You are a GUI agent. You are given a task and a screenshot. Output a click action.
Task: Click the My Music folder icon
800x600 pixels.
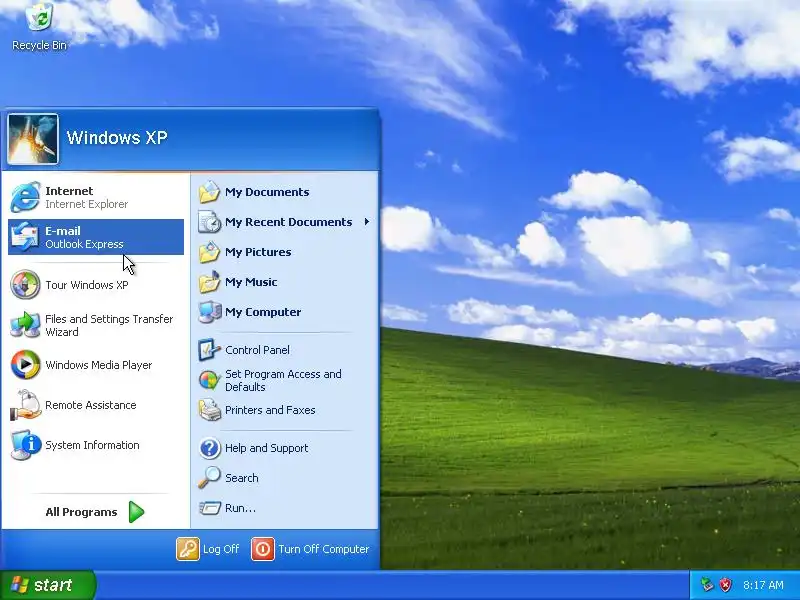[209, 282]
